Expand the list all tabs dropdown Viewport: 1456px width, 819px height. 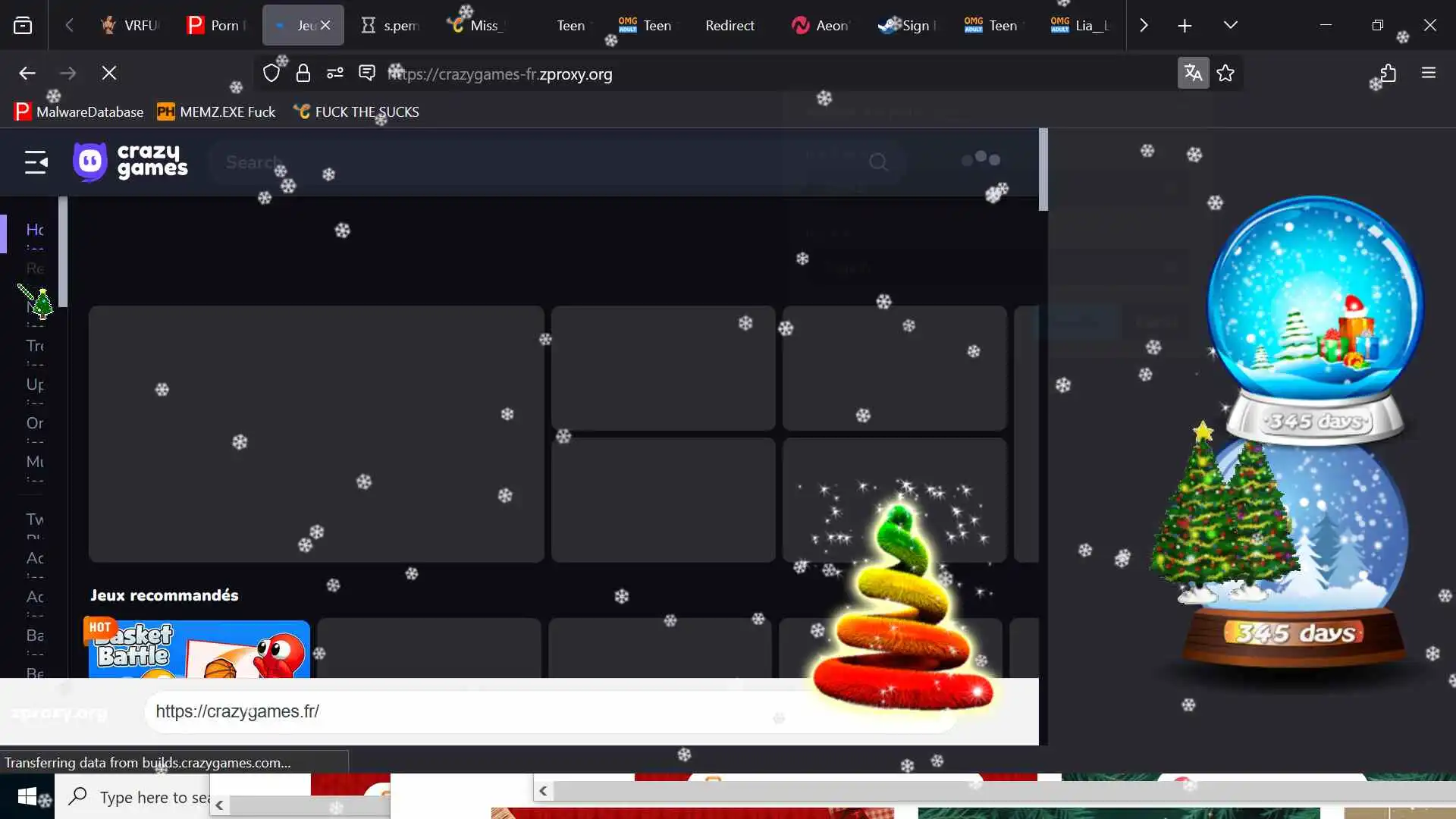pos(1230,26)
